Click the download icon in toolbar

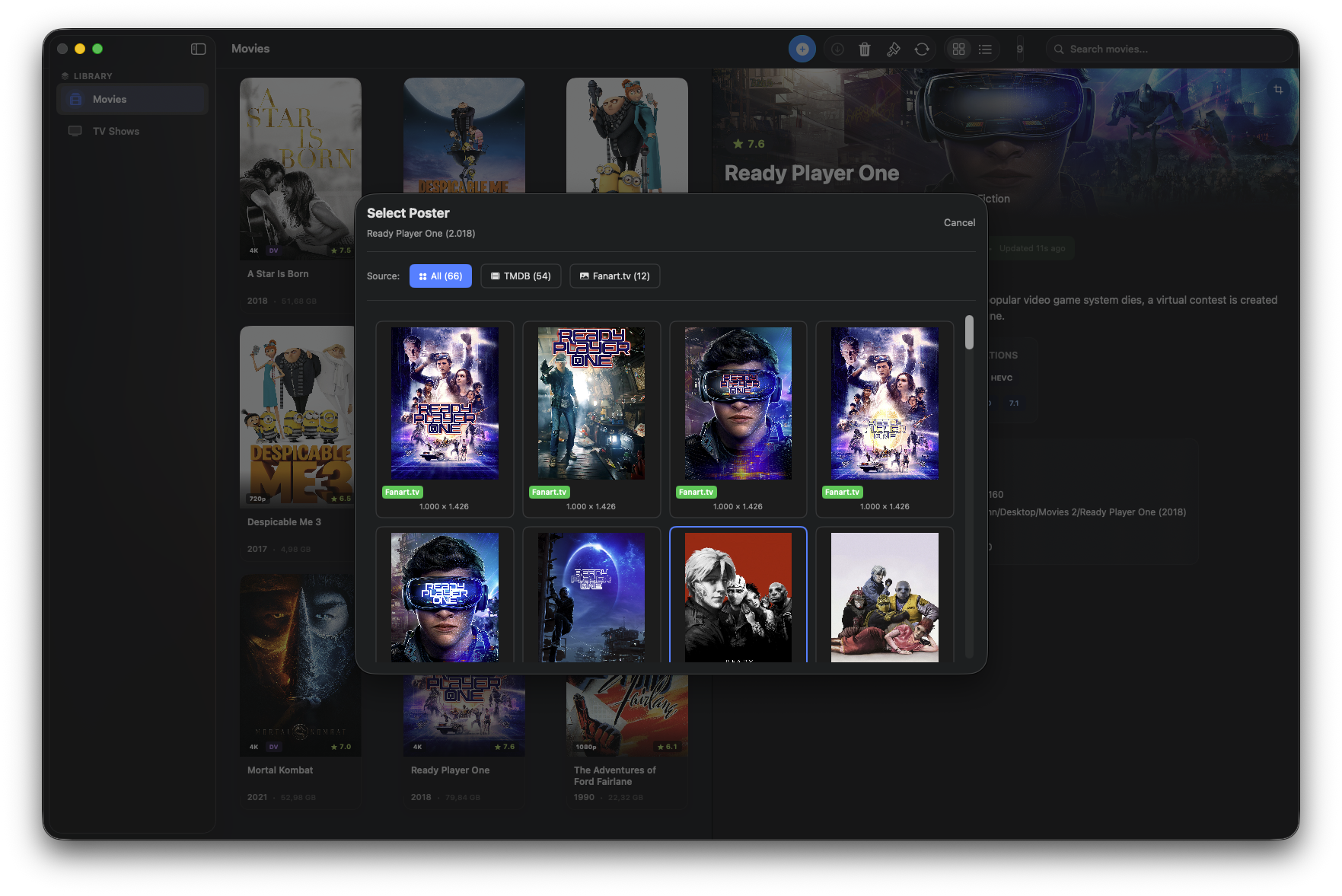coord(837,49)
